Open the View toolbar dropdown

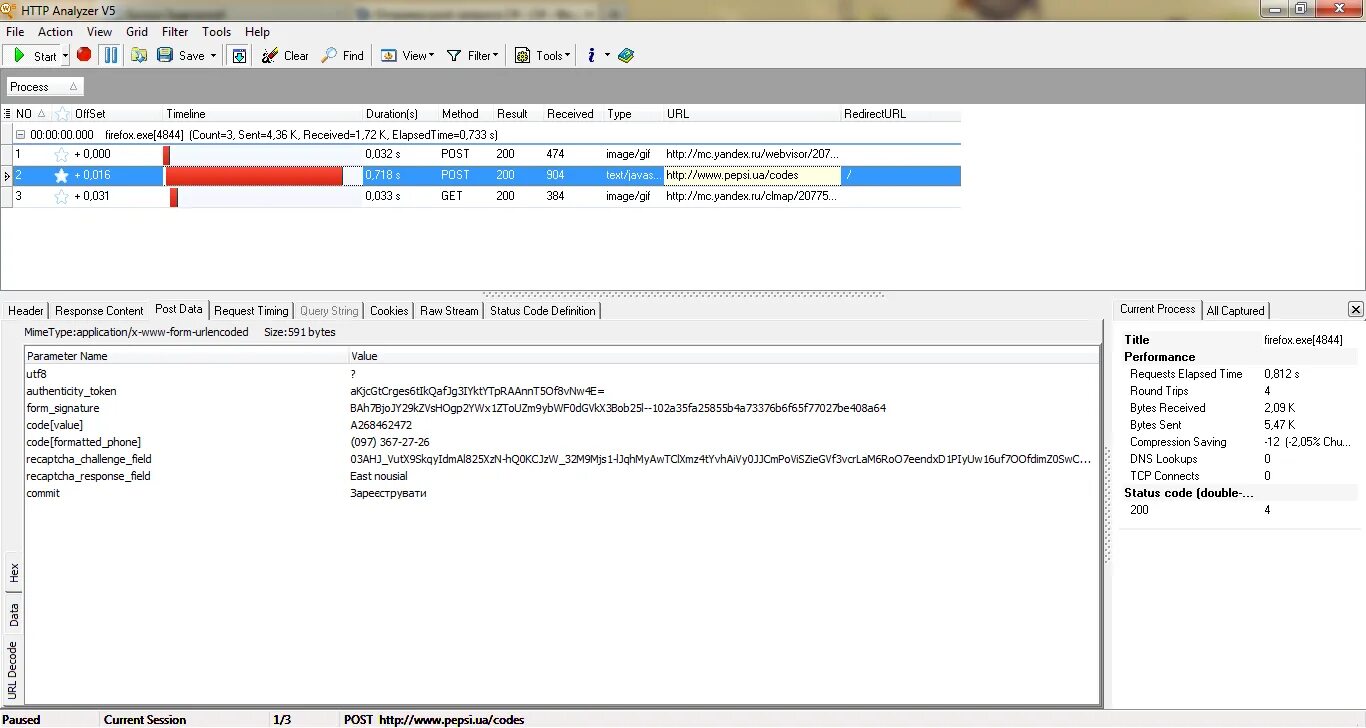(408, 56)
